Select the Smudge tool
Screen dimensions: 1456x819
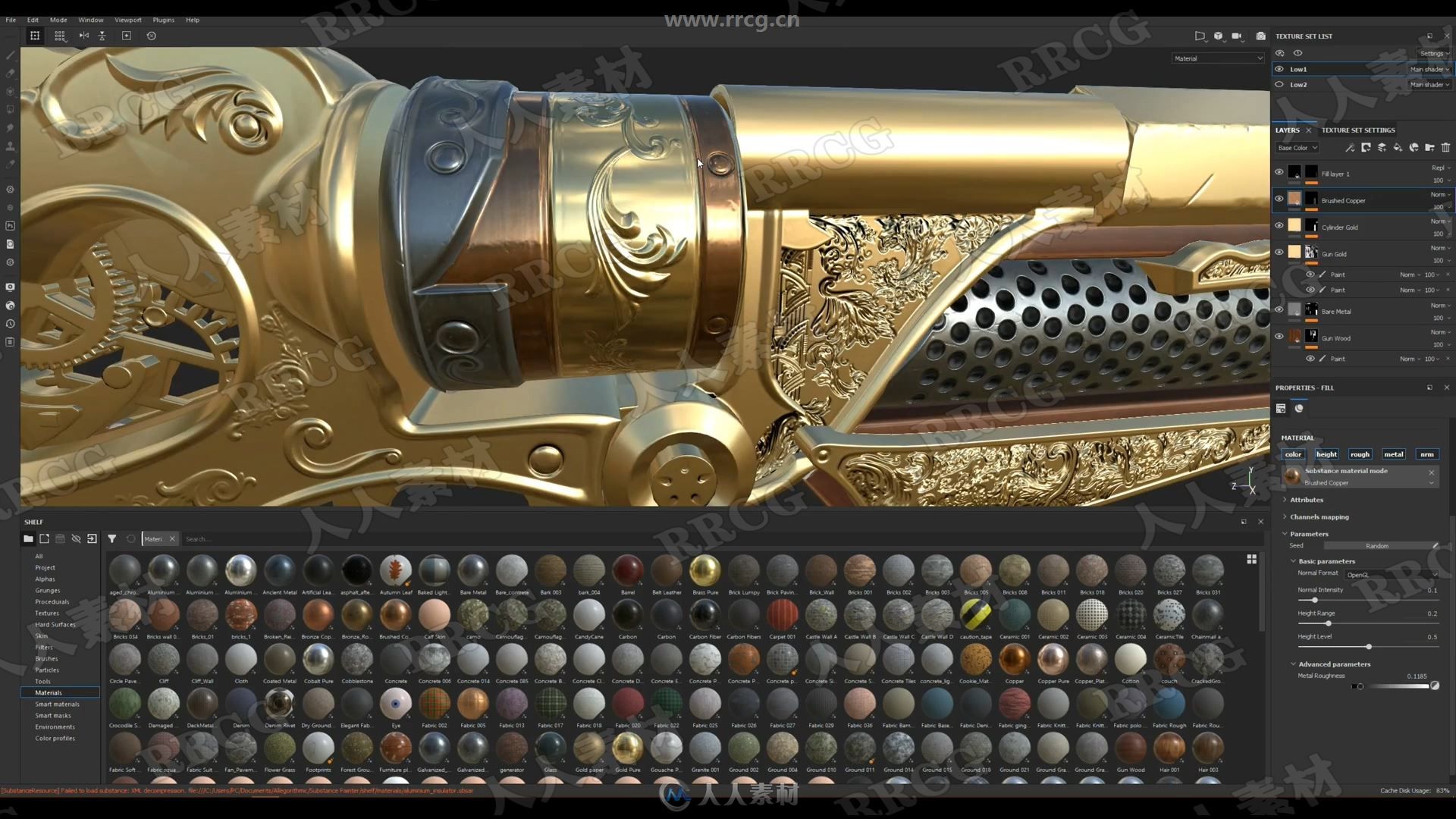click(10, 128)
